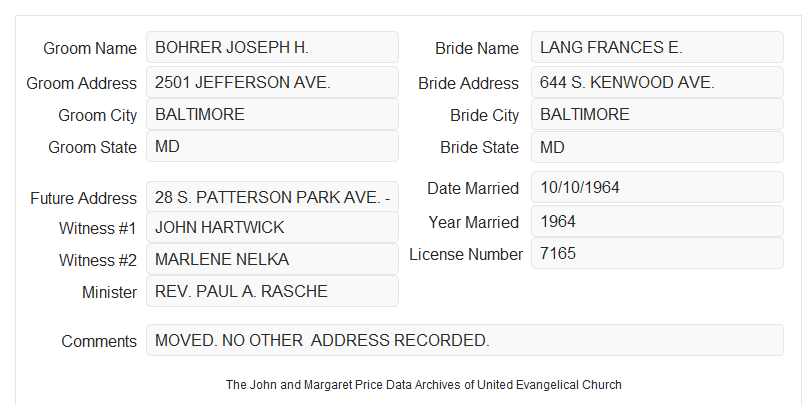The height and width of the screenshot is (405, 805).
Task: Click the Witness #1 field
Action: (272, 227)
